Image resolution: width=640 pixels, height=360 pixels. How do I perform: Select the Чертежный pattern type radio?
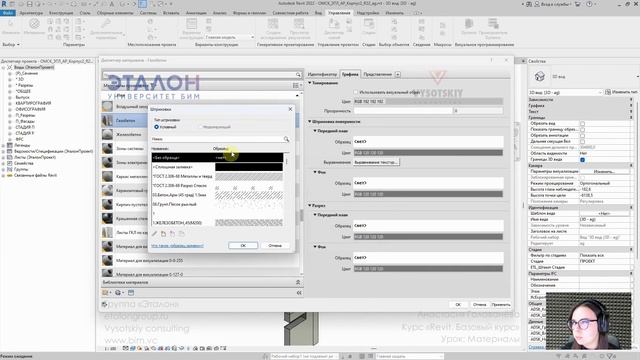pos(156,127)
